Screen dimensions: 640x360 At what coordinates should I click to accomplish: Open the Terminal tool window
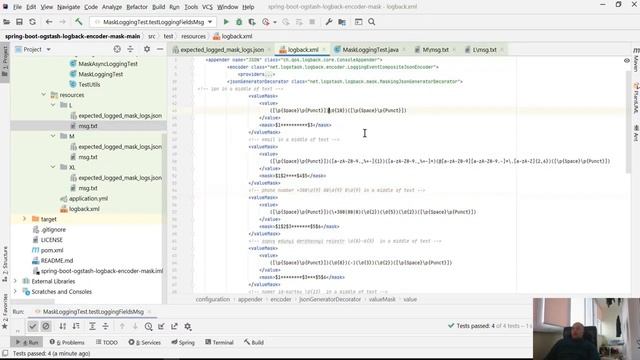pyautogui.click(x=219, y=342)
